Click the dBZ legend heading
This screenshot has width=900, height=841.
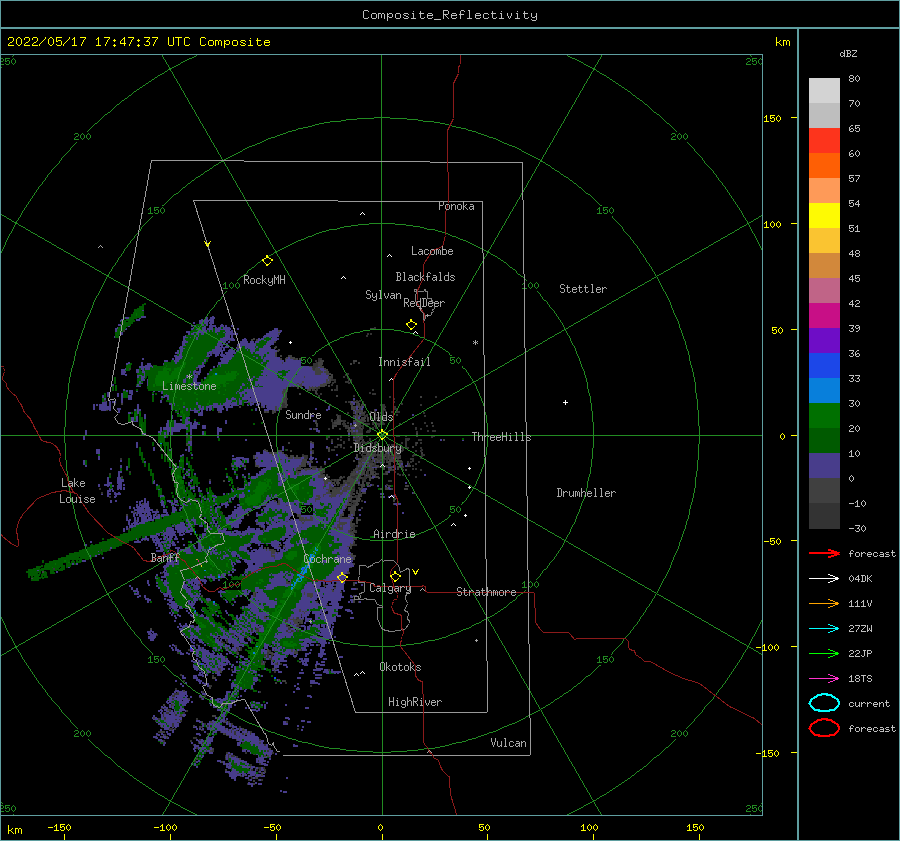848,54
